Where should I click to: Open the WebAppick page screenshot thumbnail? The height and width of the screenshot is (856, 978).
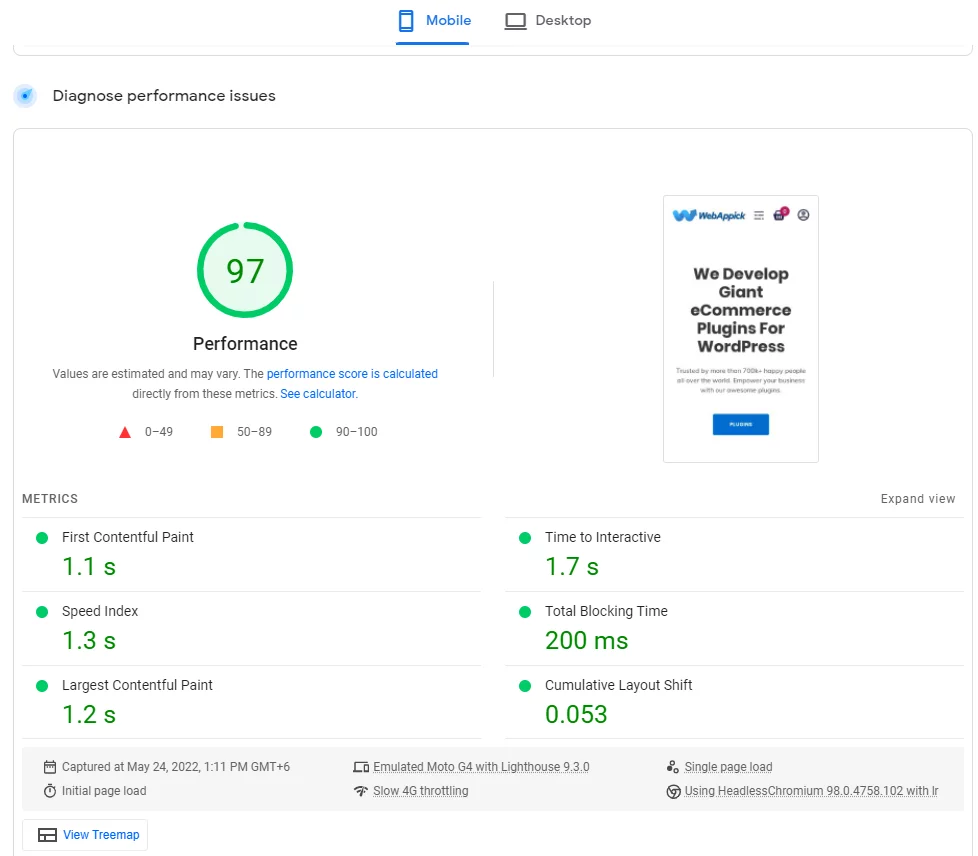[x=741, y=329]
